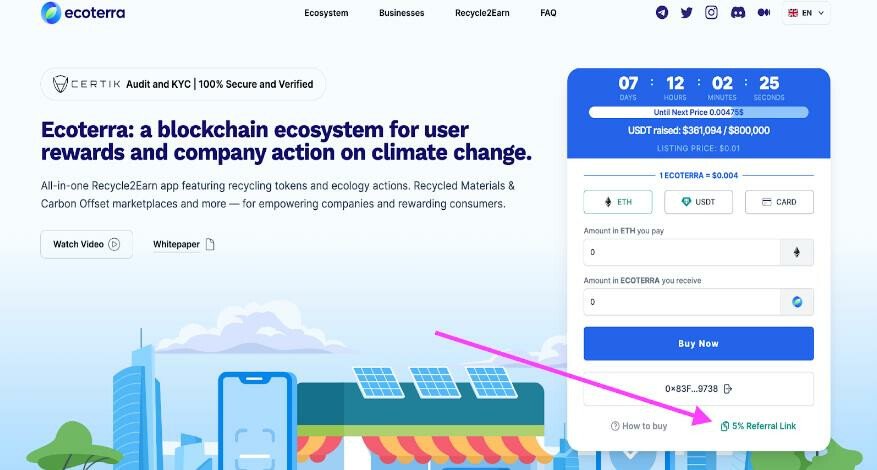Click the presale progress bar
The height and width of the screenshot is (470, 877).
coord(698,112)
